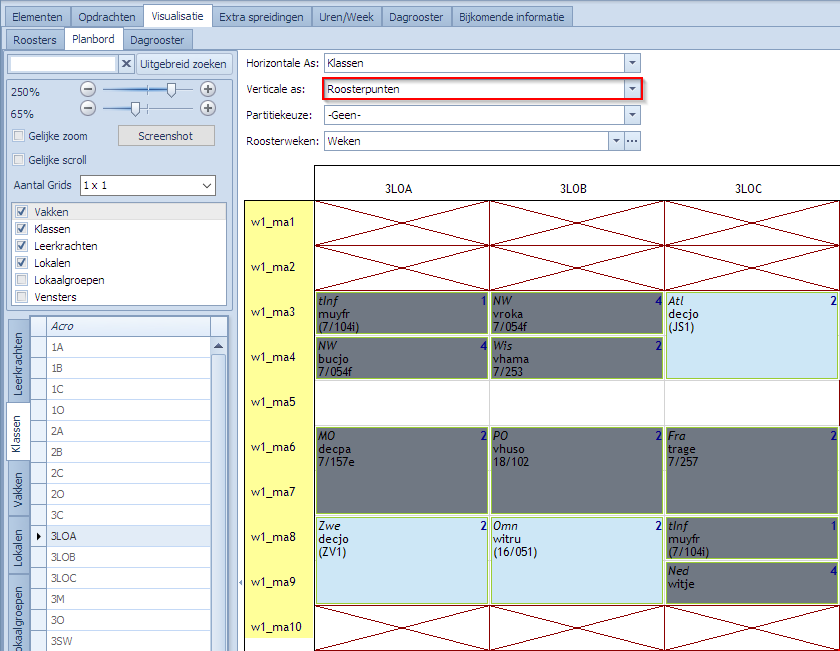Image resolution: width=840 pixels, height=651 pixels.
Task: Click the Uitgebreid zoeken button
Action: (x=183, y=64)
